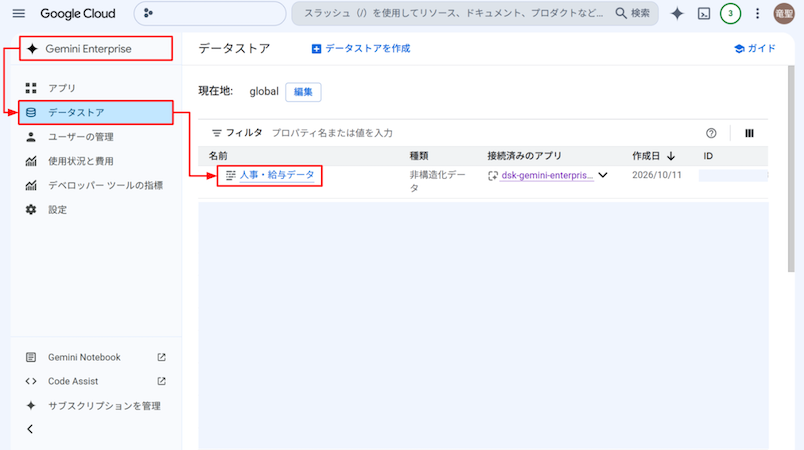The image size is (804, 450).
Task: Click the データストア database icon
Action: click(31, 112)
